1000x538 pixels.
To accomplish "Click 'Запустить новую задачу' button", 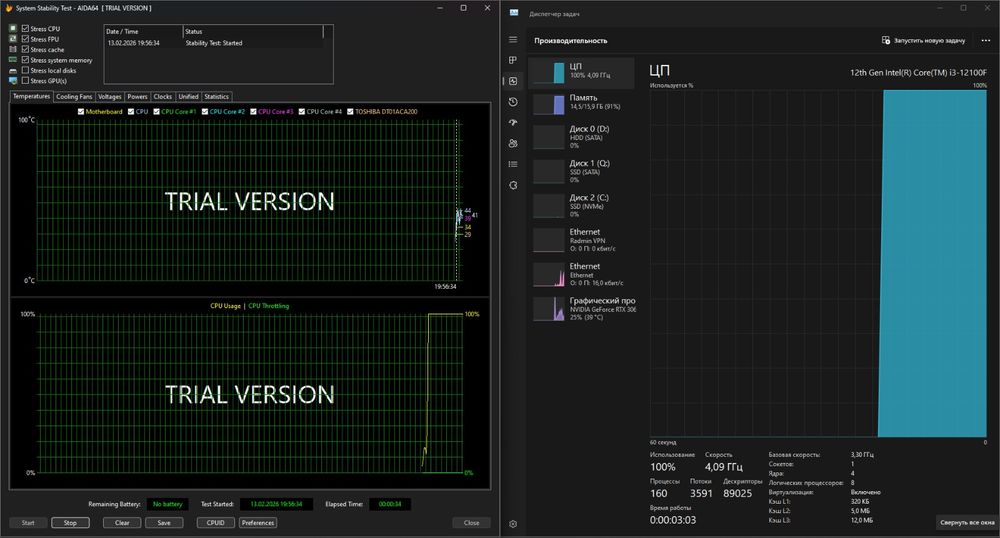I will [x=924, y=40].
